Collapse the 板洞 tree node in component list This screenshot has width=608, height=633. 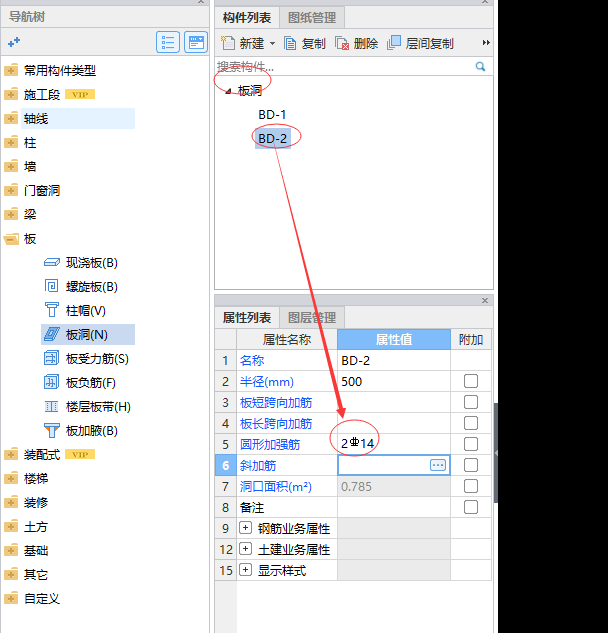[229, 91]
